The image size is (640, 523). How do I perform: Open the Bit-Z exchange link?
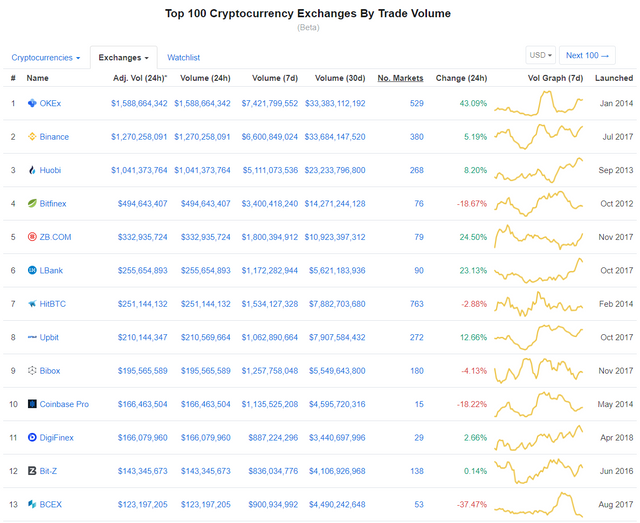coord(48,471)
